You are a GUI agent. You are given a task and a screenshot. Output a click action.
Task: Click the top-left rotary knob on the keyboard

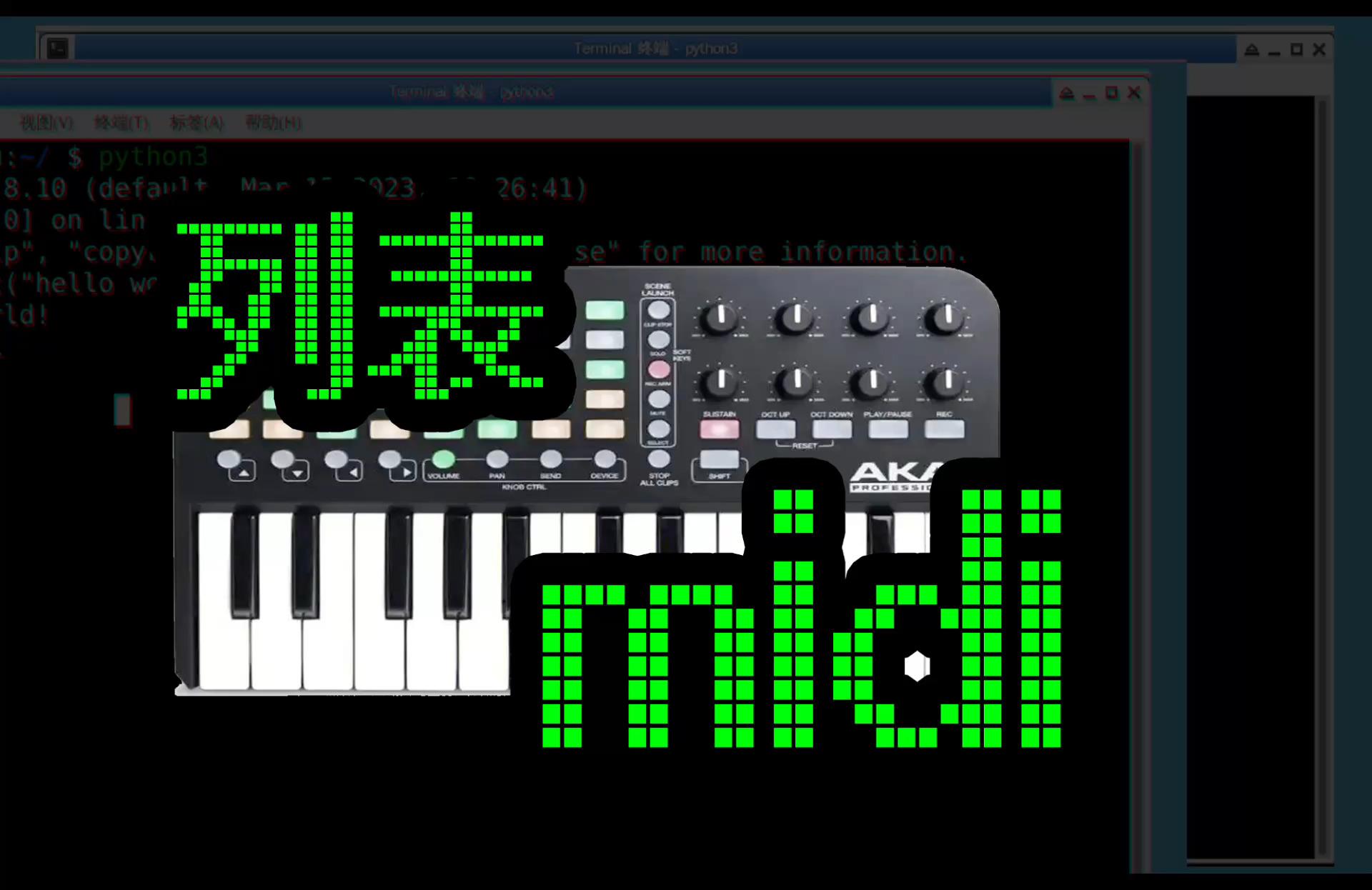tap(720, 318)
